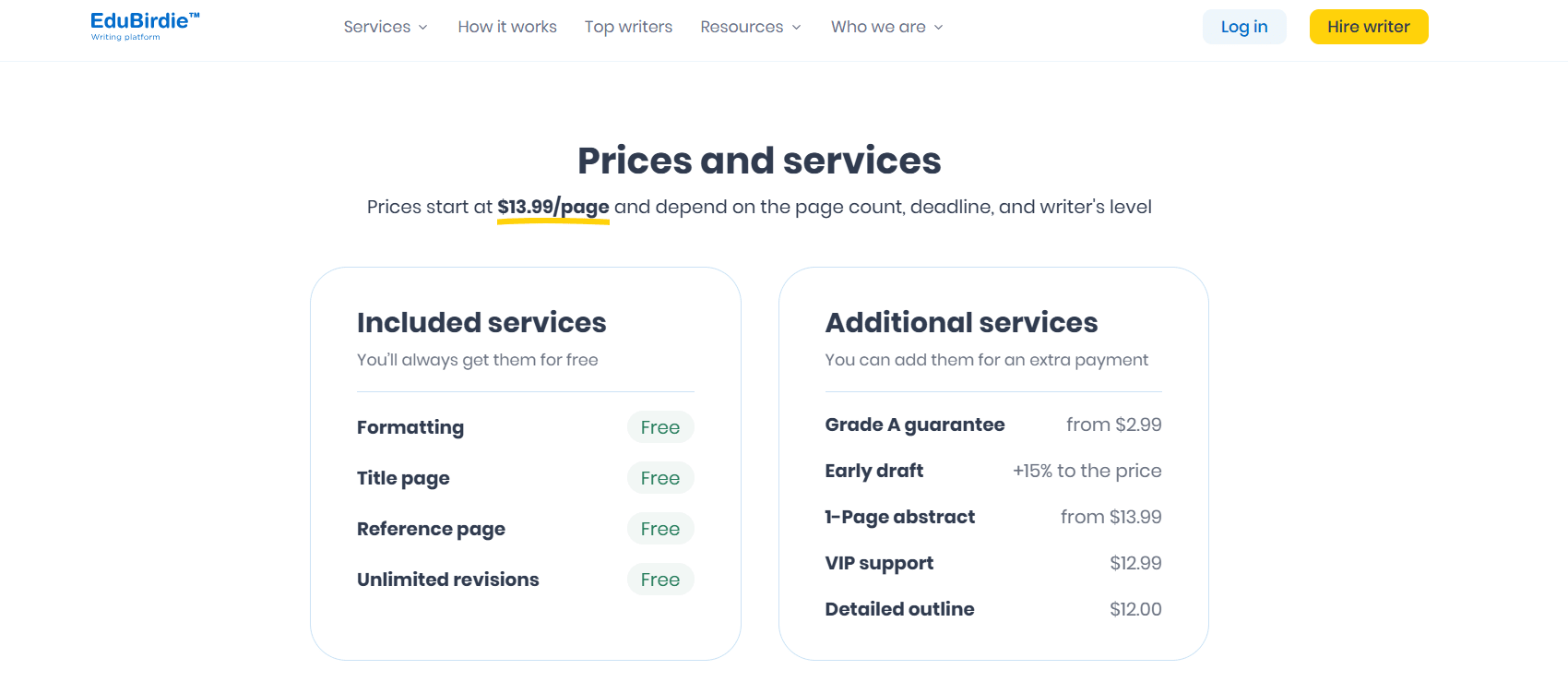Viewport: 1568px width, 682px height.
Task: Expand the Services dropdown menu
Action: tap(385, 27)
